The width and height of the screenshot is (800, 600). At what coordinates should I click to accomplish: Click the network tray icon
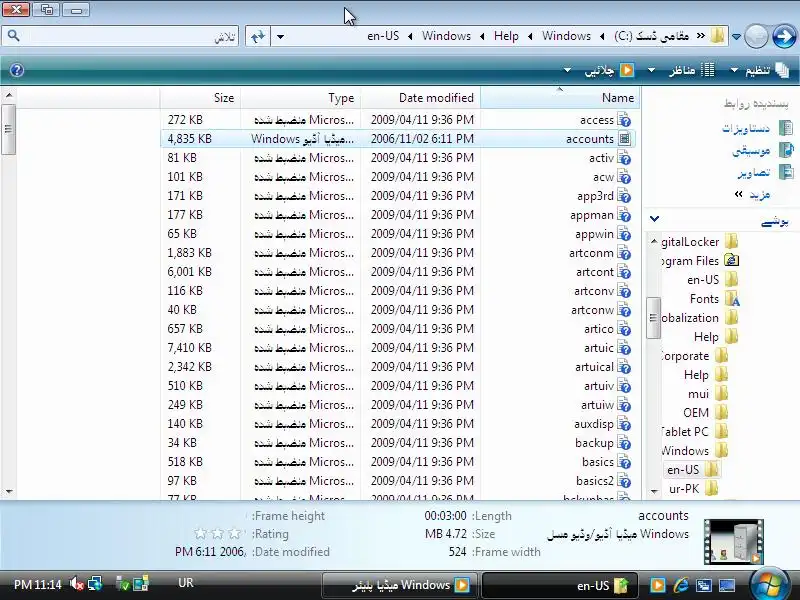94,583
